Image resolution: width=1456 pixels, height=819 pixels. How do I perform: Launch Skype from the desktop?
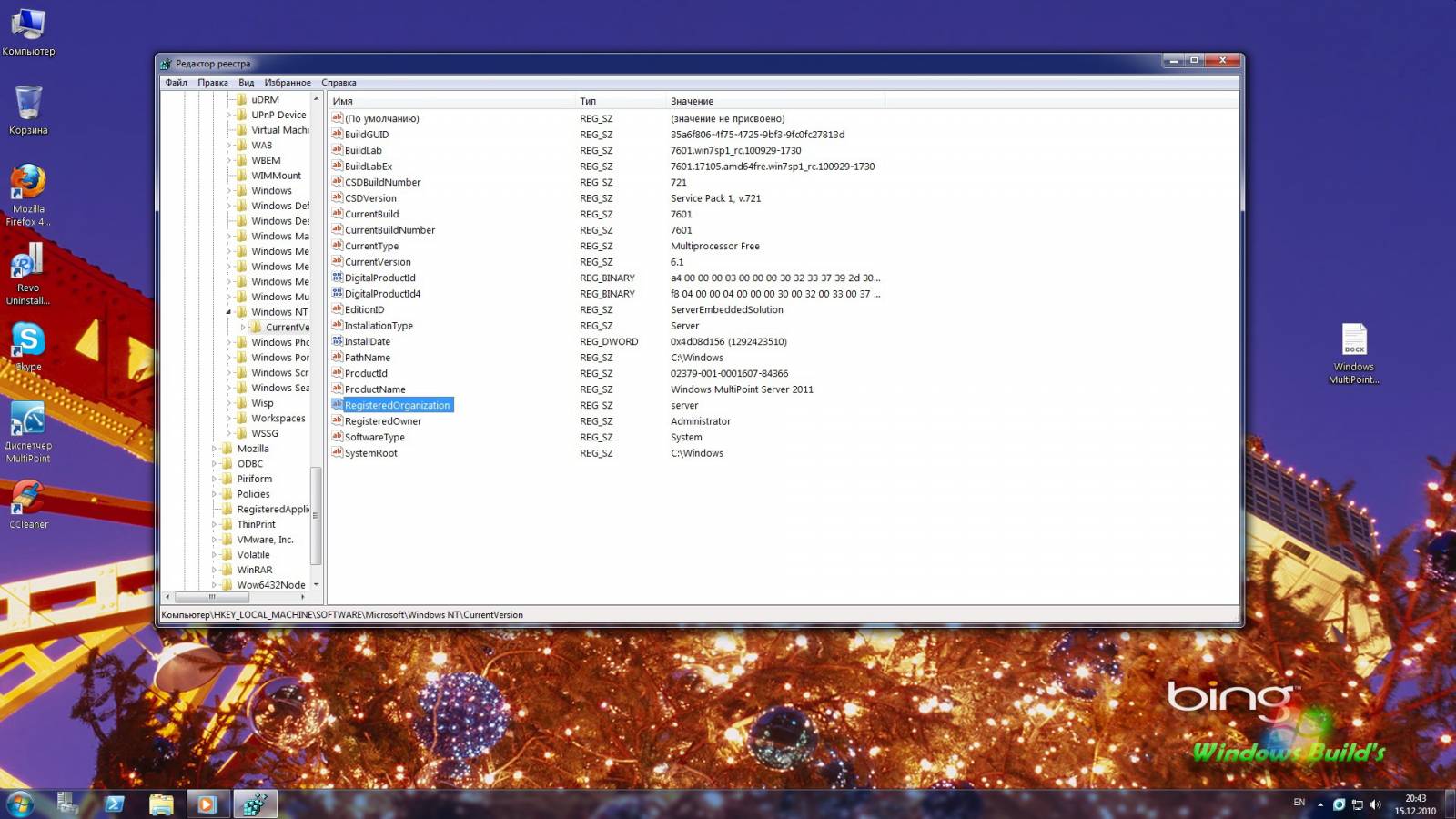[x=28, y=347]
